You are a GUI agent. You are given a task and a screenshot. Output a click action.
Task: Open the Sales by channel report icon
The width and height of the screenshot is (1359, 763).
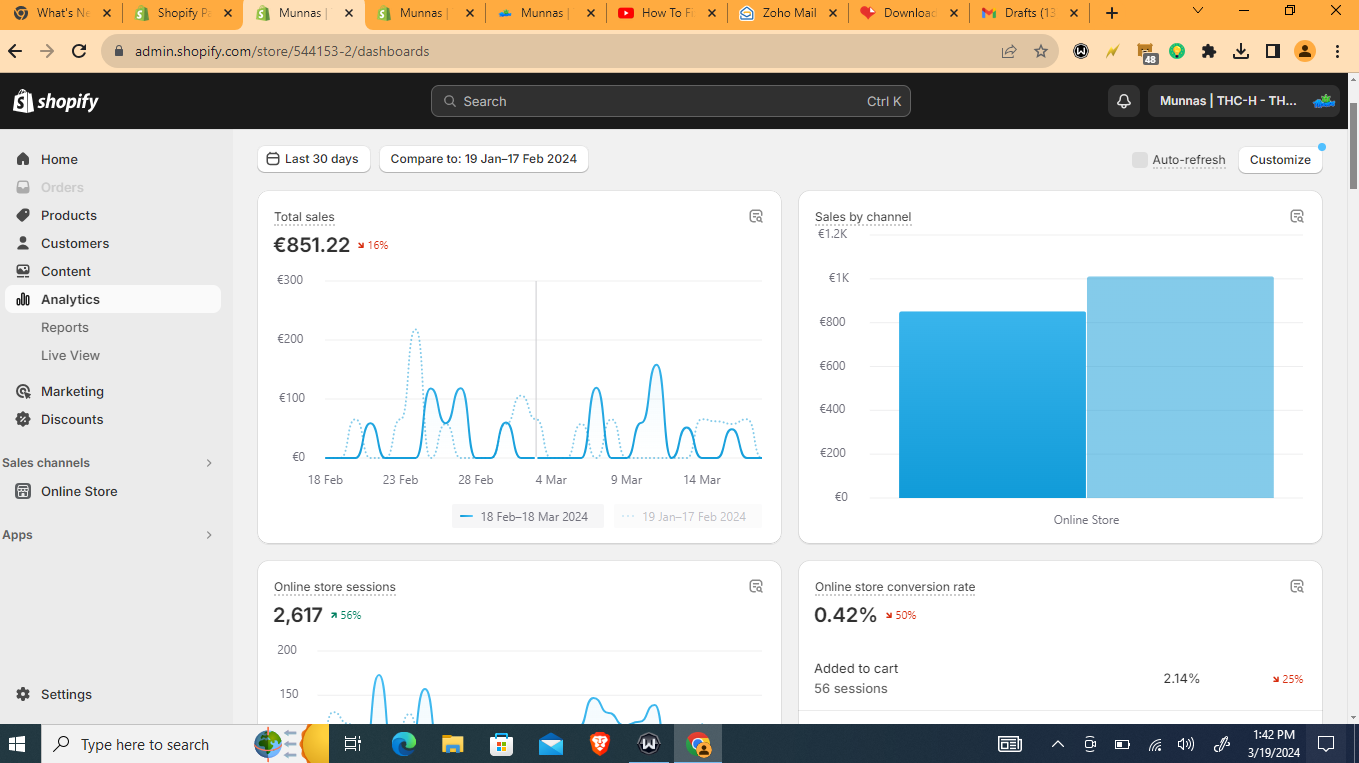[x=1297, y=216]
